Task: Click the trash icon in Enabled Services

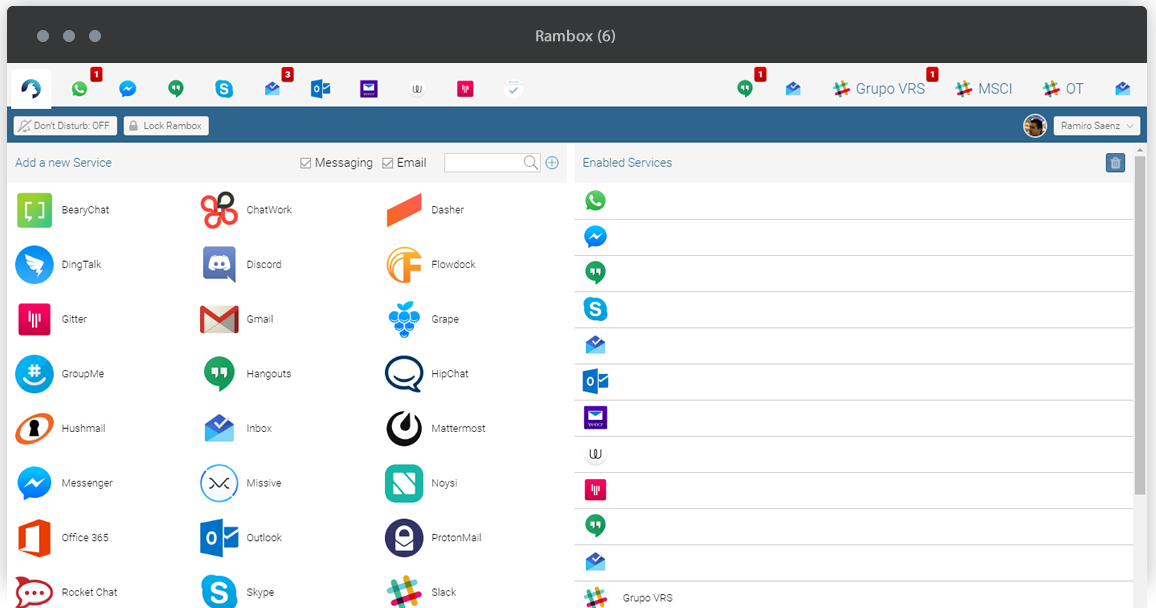Action: pyautogui.click(x=1115, y=163)
